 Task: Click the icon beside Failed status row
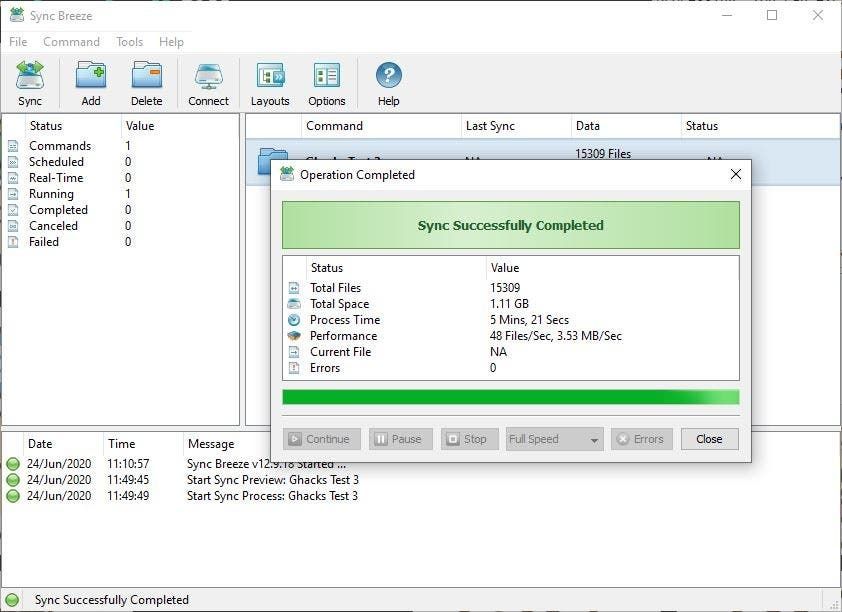(x=13, y=242)
